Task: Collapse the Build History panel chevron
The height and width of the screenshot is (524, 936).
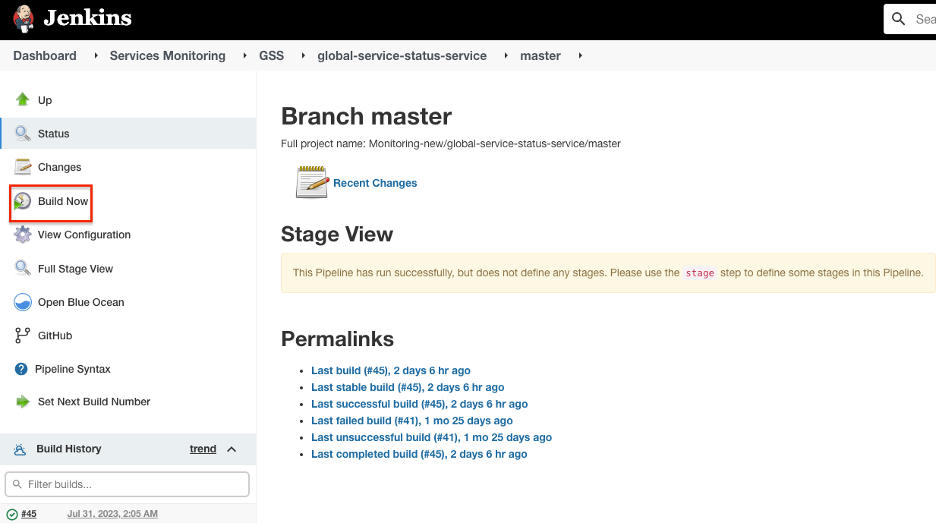Action: coord(232,449)
